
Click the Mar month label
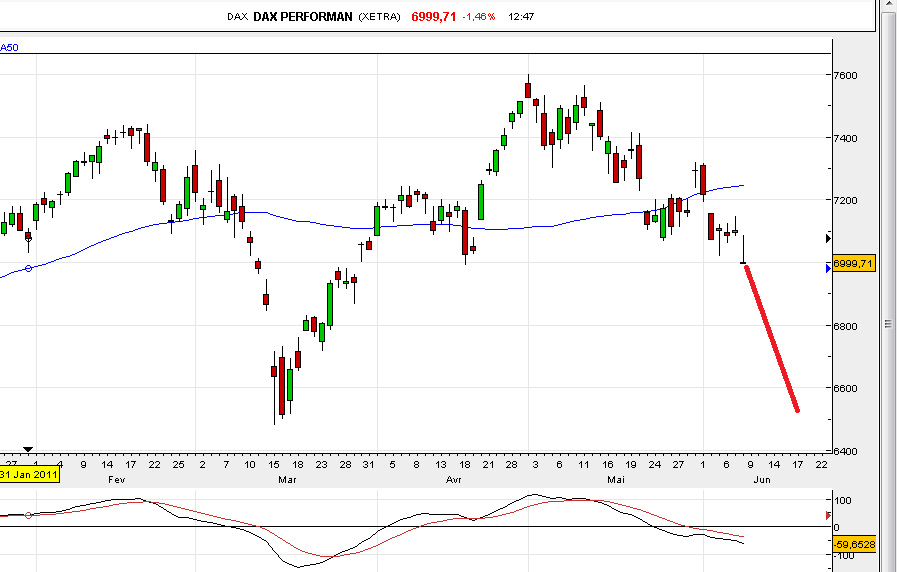pyautogui.click(x=287, y=480)
